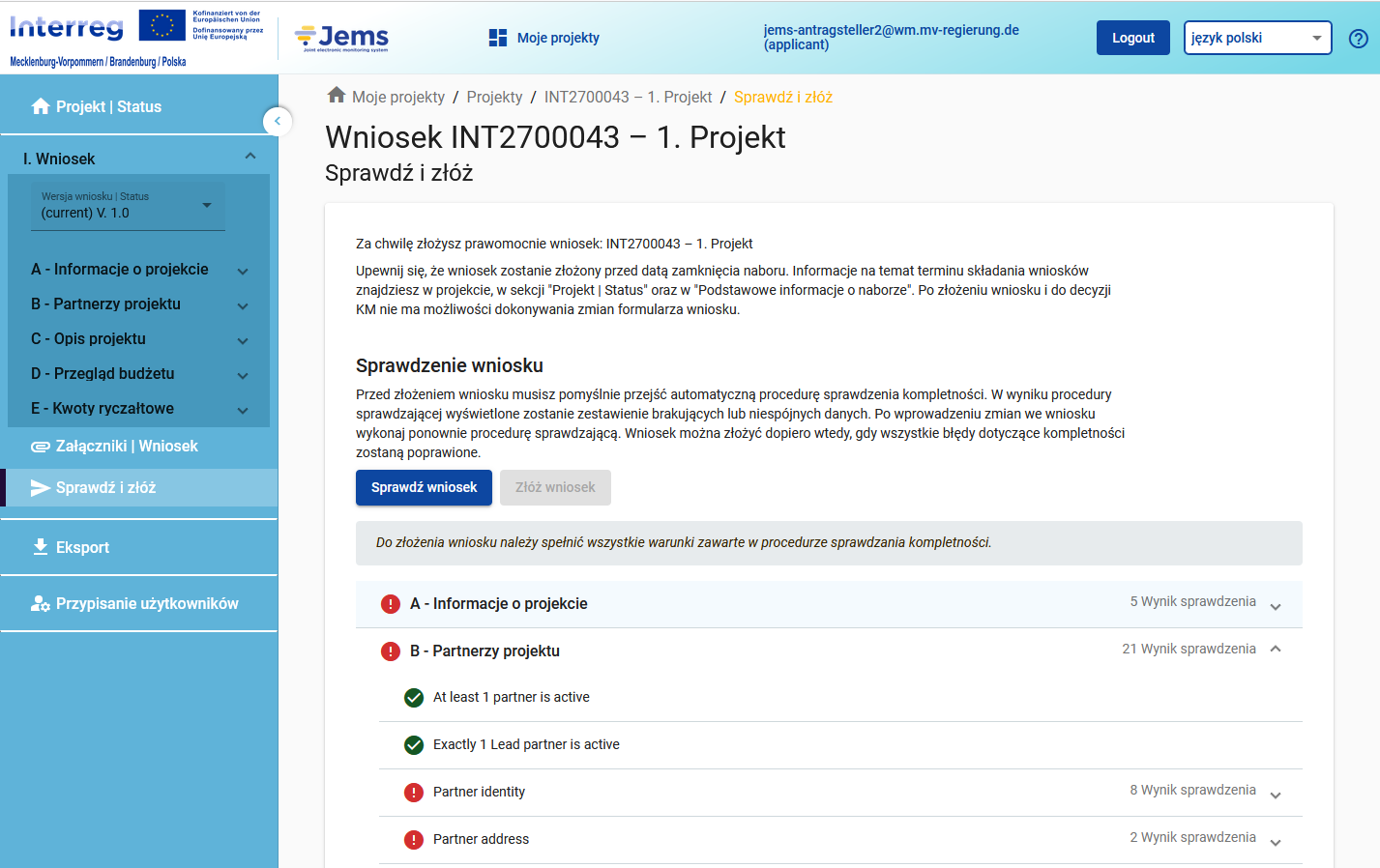1380x868 pixels.
Task: Open Moje projekty from top navigation
Action: click(x=544, y=38)
